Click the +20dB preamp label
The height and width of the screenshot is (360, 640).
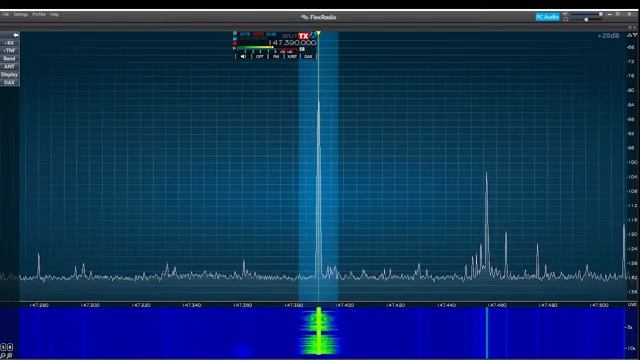[608, 36]
